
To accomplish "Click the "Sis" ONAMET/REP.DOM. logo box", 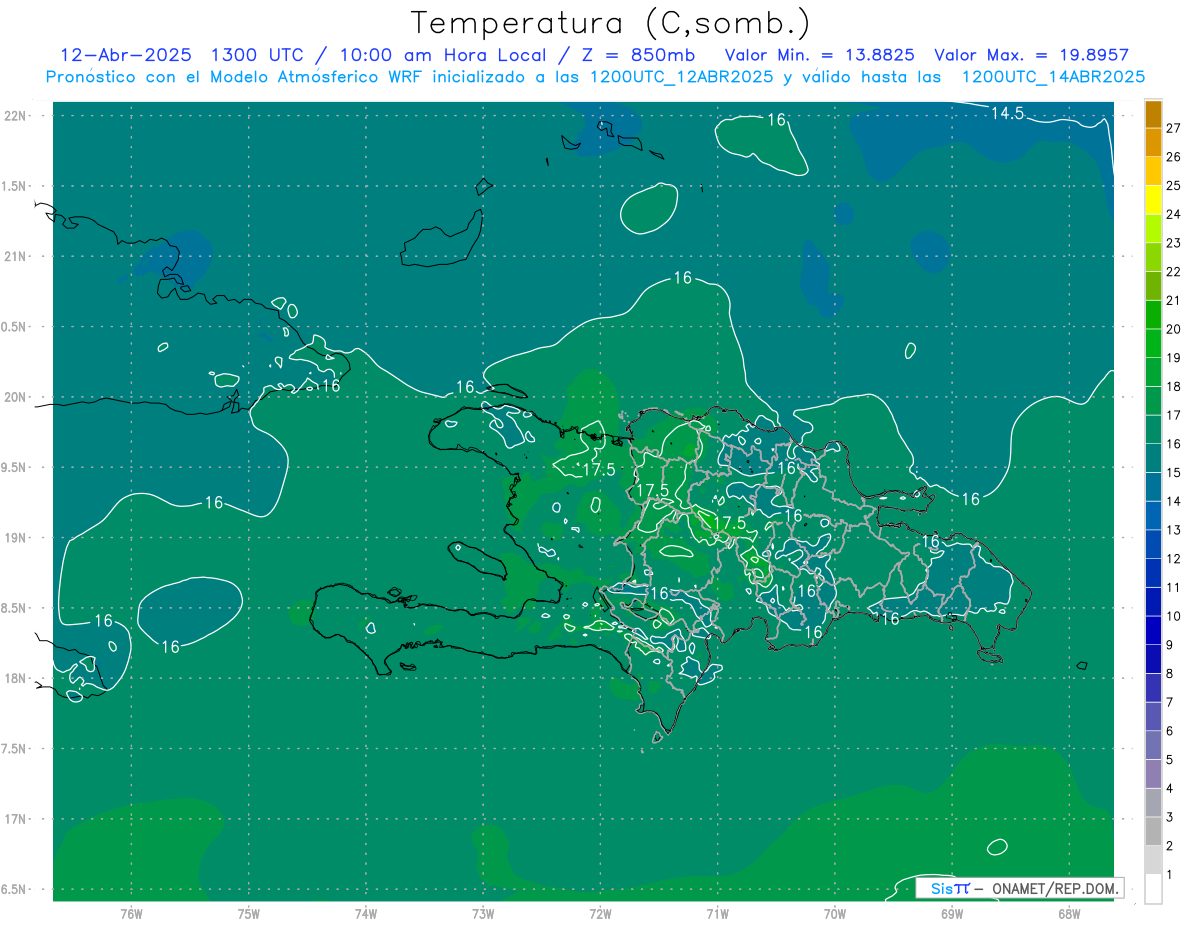I will click(x=1019, y=888).
